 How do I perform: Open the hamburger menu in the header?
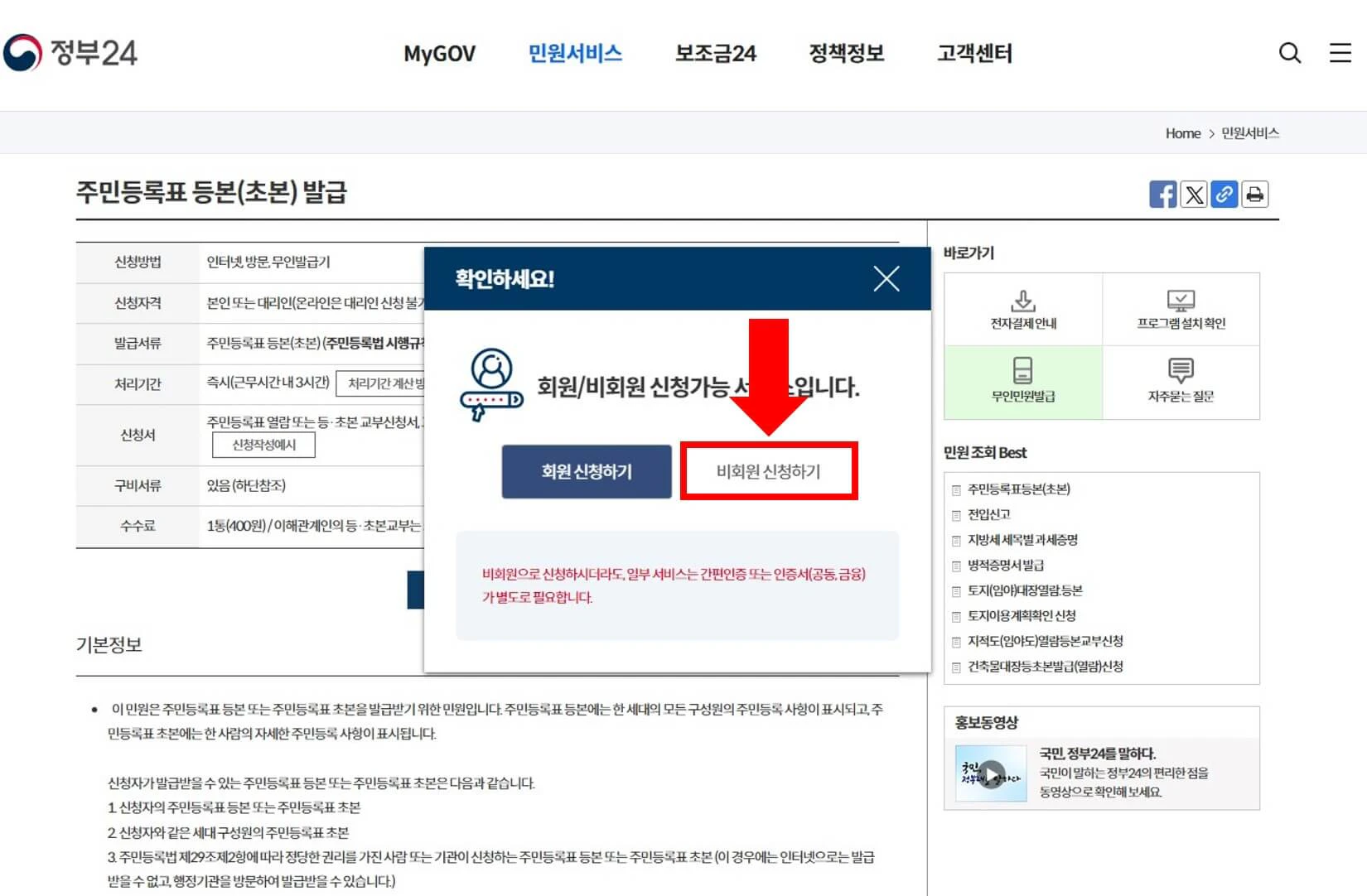pyautogui.click(x=1339, y=53)
